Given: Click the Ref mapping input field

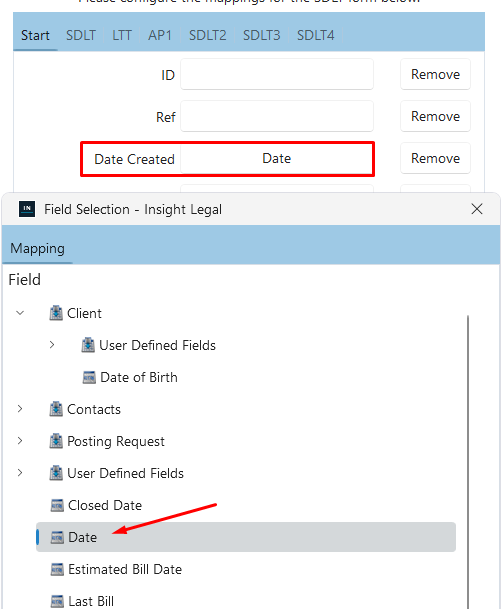Looking at the screenshot, I should click(x=277, y=116).
